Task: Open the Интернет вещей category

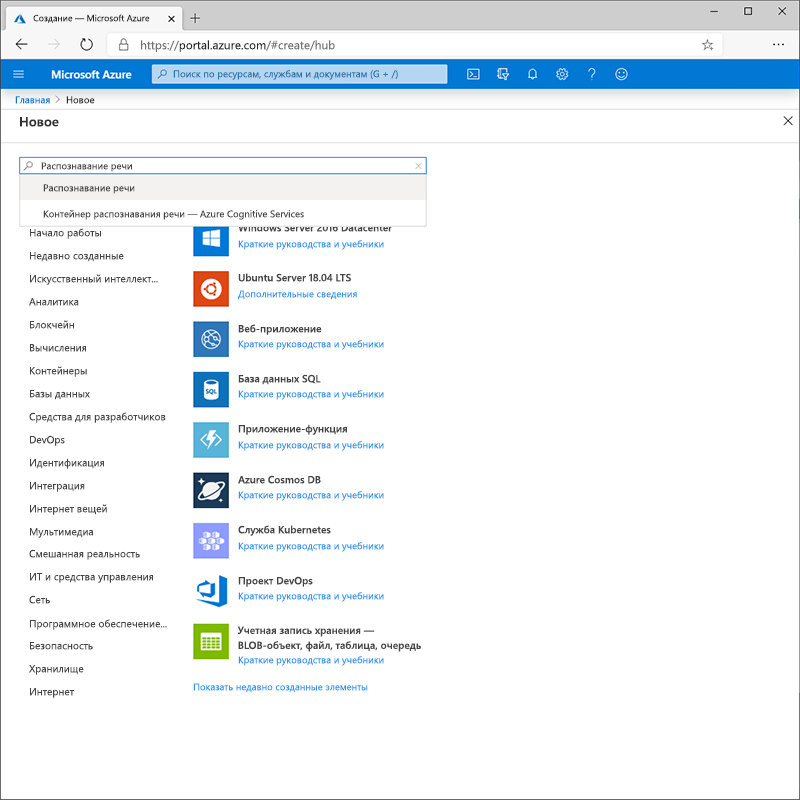Action: tap(68, 508)
